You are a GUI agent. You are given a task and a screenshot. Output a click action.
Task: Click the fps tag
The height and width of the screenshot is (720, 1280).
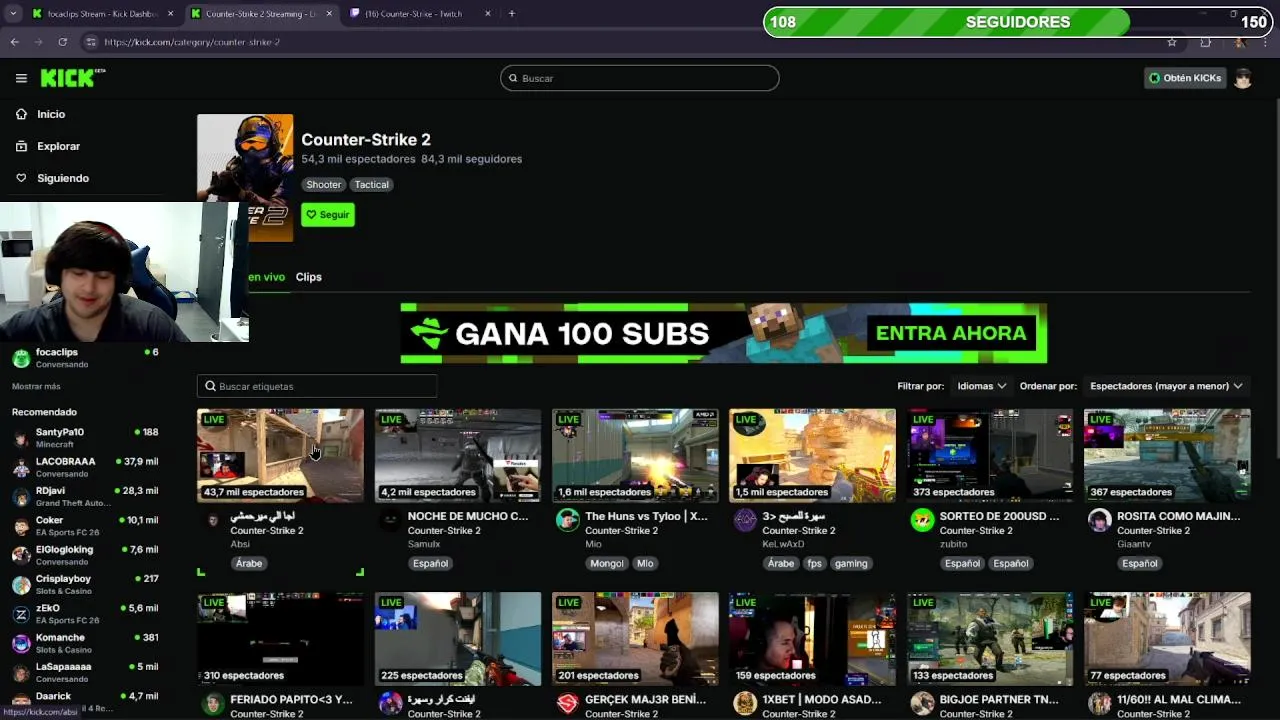(x=815, y=563)
